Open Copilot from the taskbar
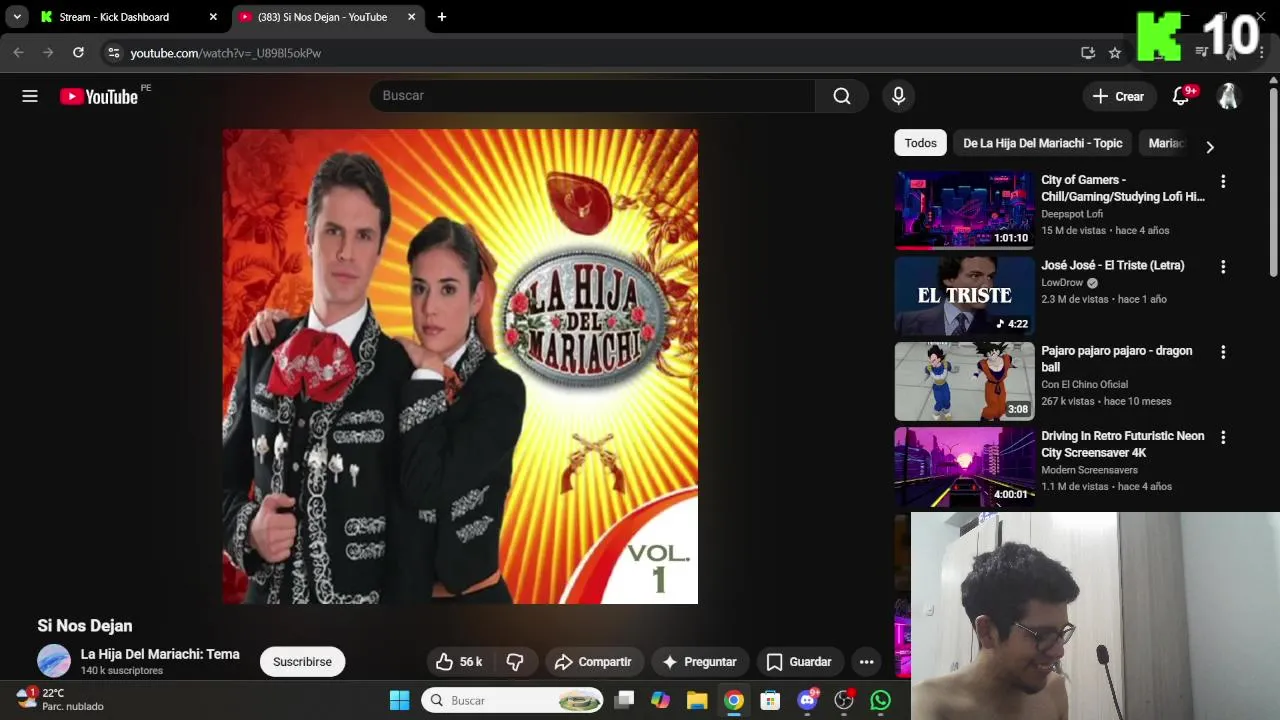This screenshot has width=1280, height=720. (660, 700)
